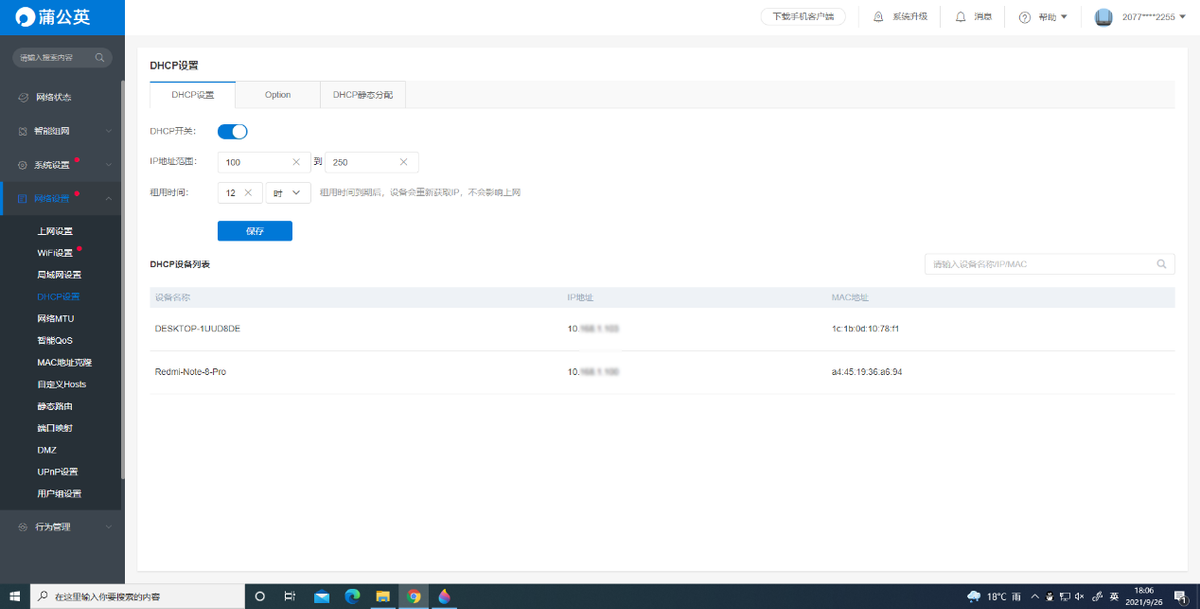Viewport: 1200px width, 609px height.
Task: Open 网络MTU in sidebar
Action: (55, 319)
